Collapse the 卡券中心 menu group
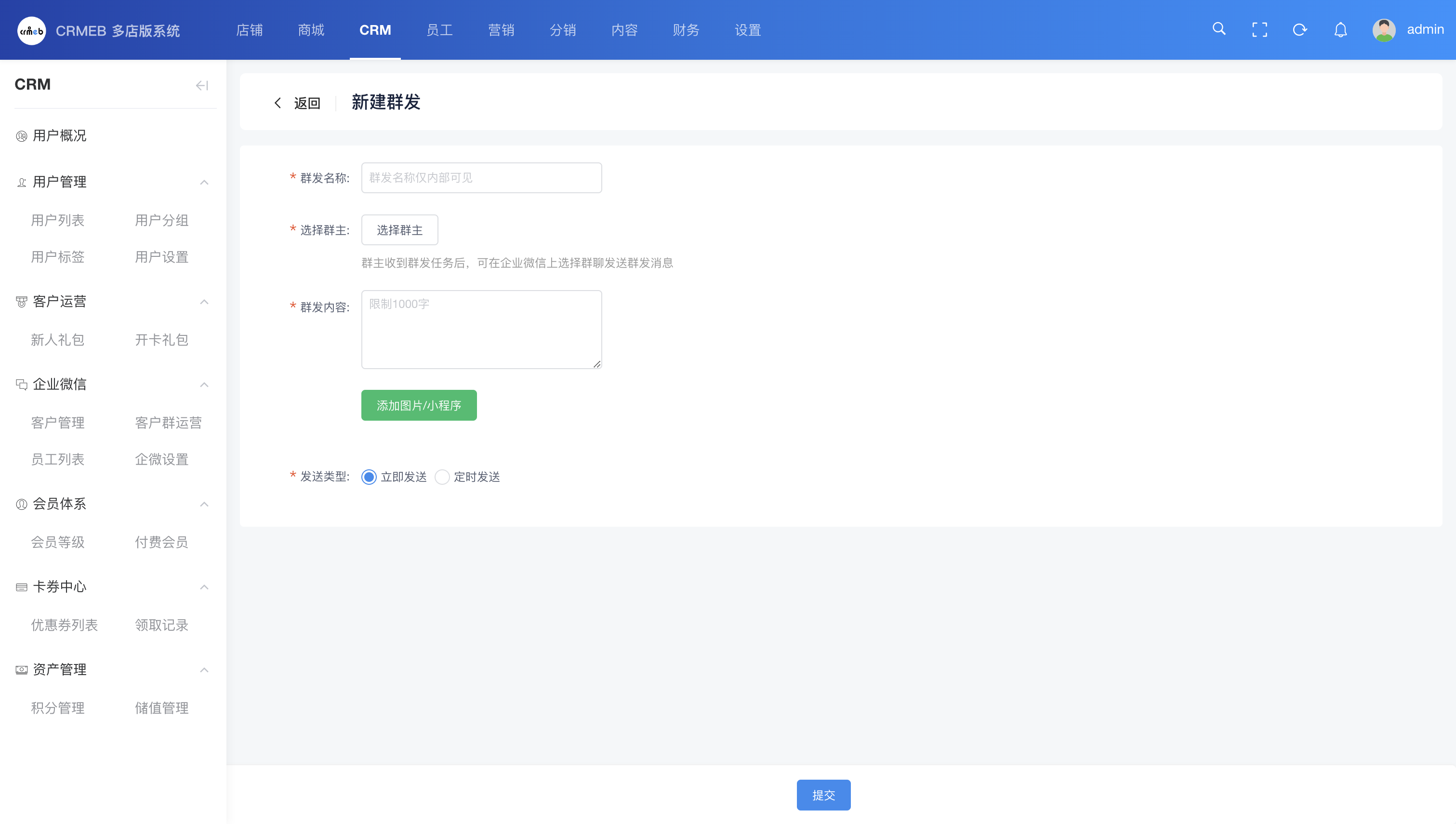This screenshot has width=1456, height=824. point(204,587)
